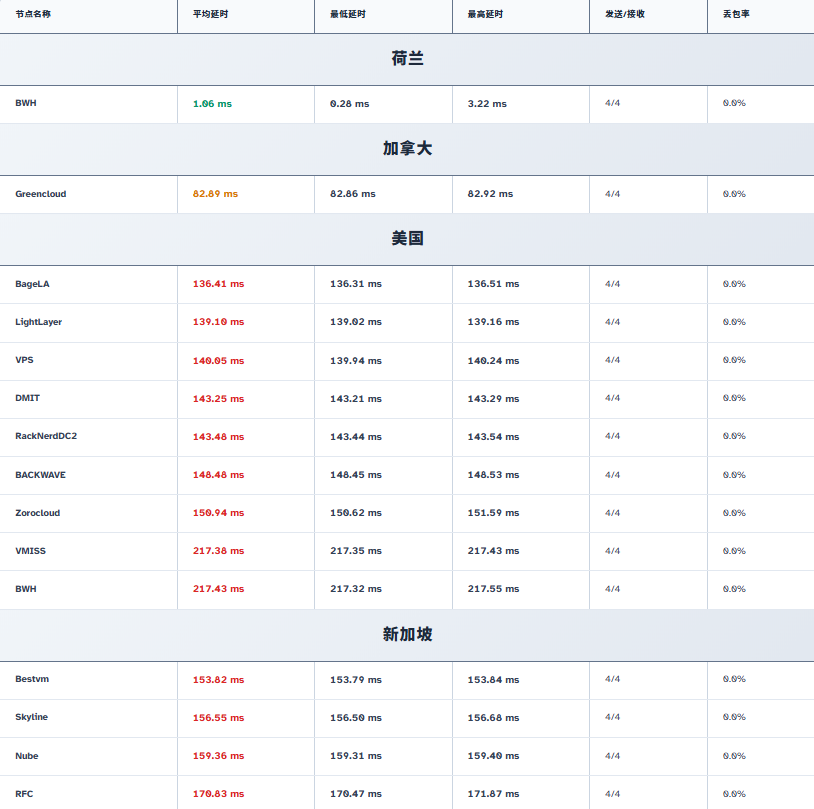Click the 节点名称 column header
Image resolution: width=814 pixels, height=809 pixels.
tap(33, 14)
